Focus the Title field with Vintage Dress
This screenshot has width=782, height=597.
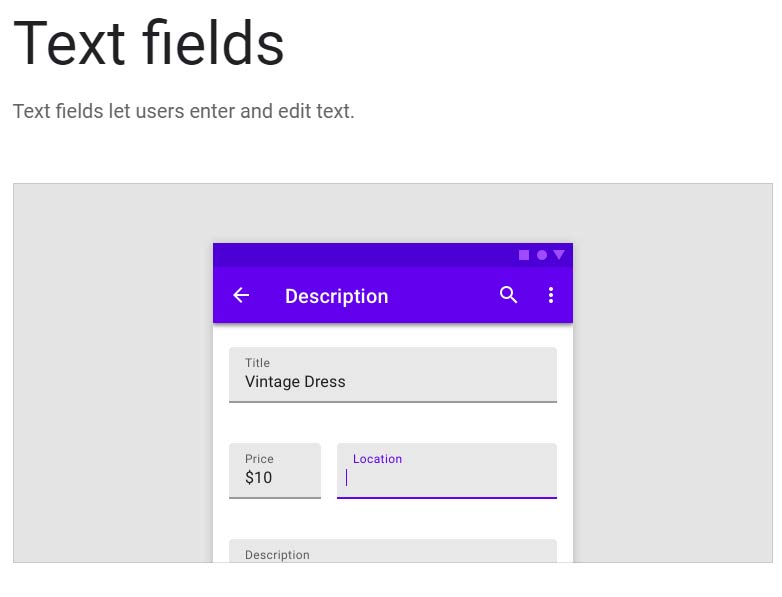click(x=393, y=375)
